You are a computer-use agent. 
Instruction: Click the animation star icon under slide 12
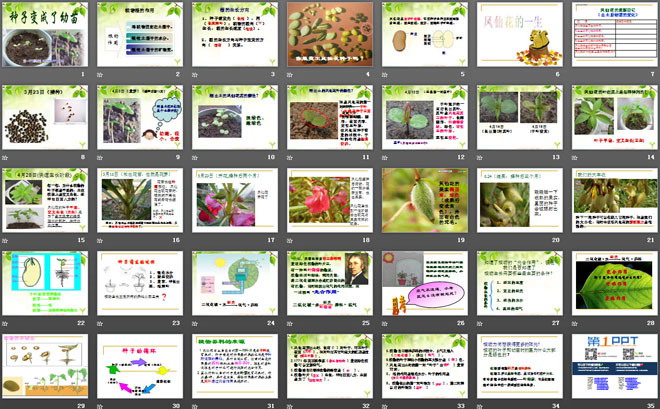coord(385,158)
